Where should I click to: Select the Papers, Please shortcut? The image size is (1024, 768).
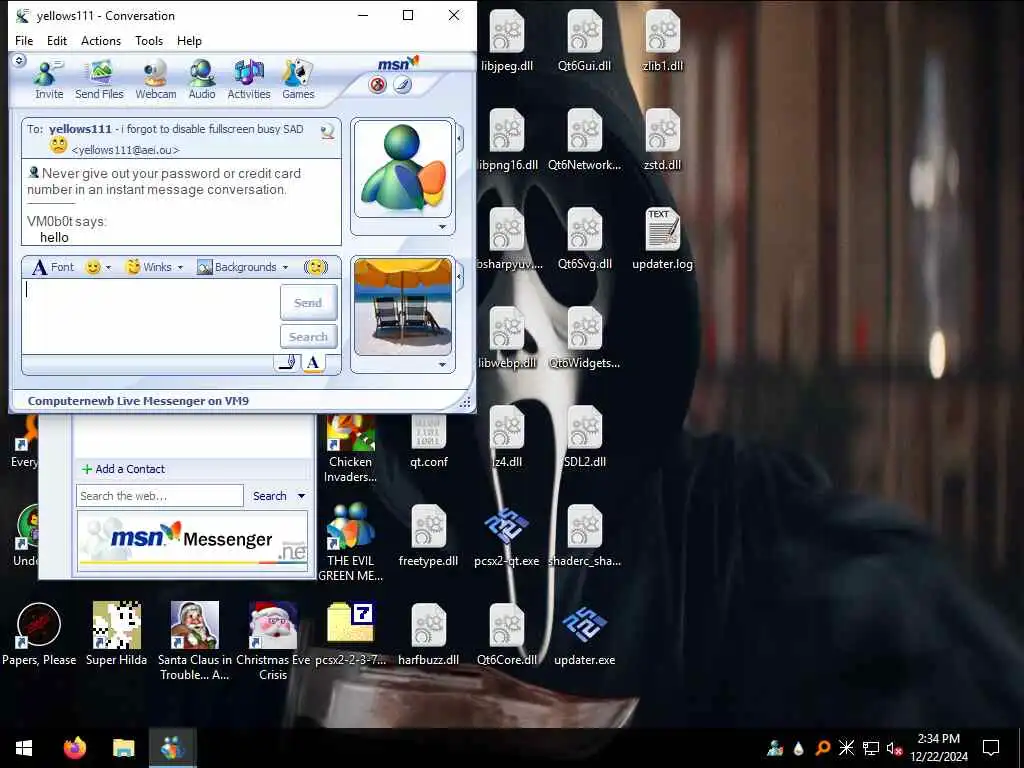pyautogui.click(x=39, y=635)
